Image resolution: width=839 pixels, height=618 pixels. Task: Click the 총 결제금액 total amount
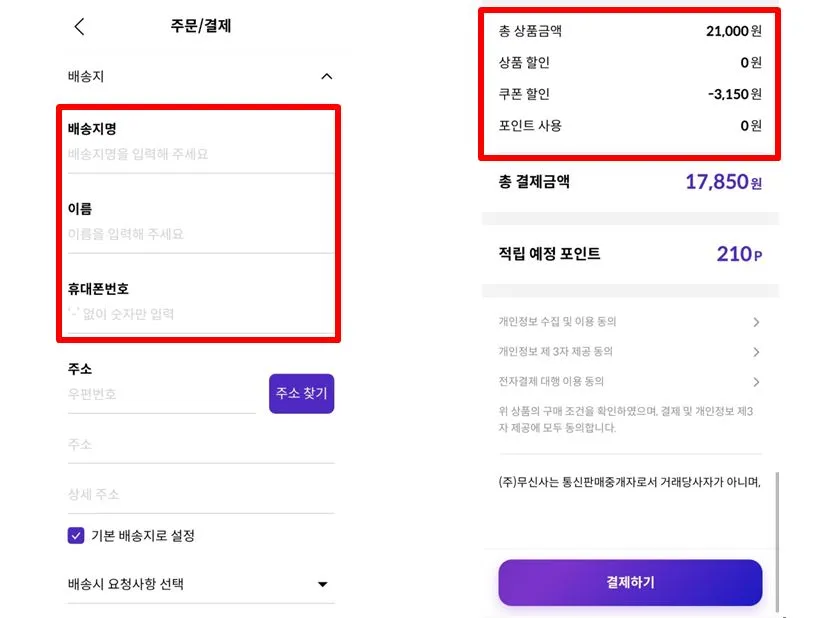pos(629,182)
